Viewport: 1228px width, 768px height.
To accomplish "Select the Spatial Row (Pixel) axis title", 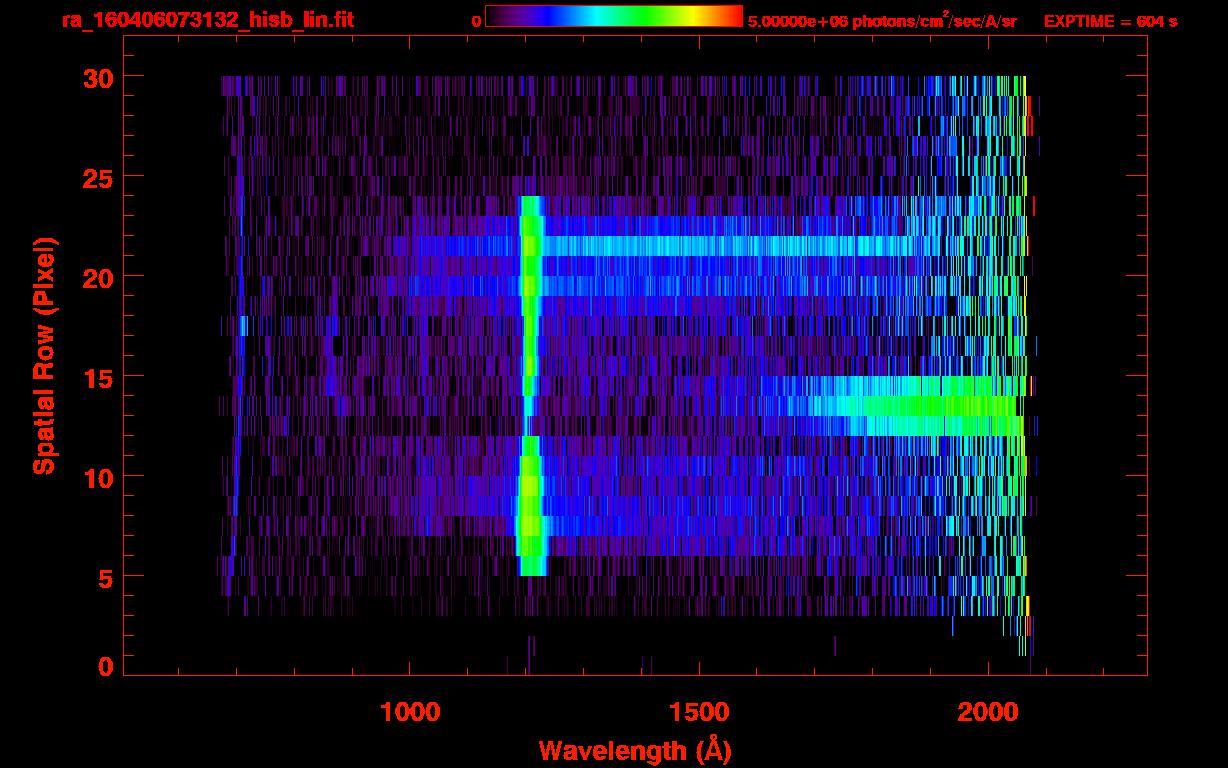I will [x=44, y=356].
